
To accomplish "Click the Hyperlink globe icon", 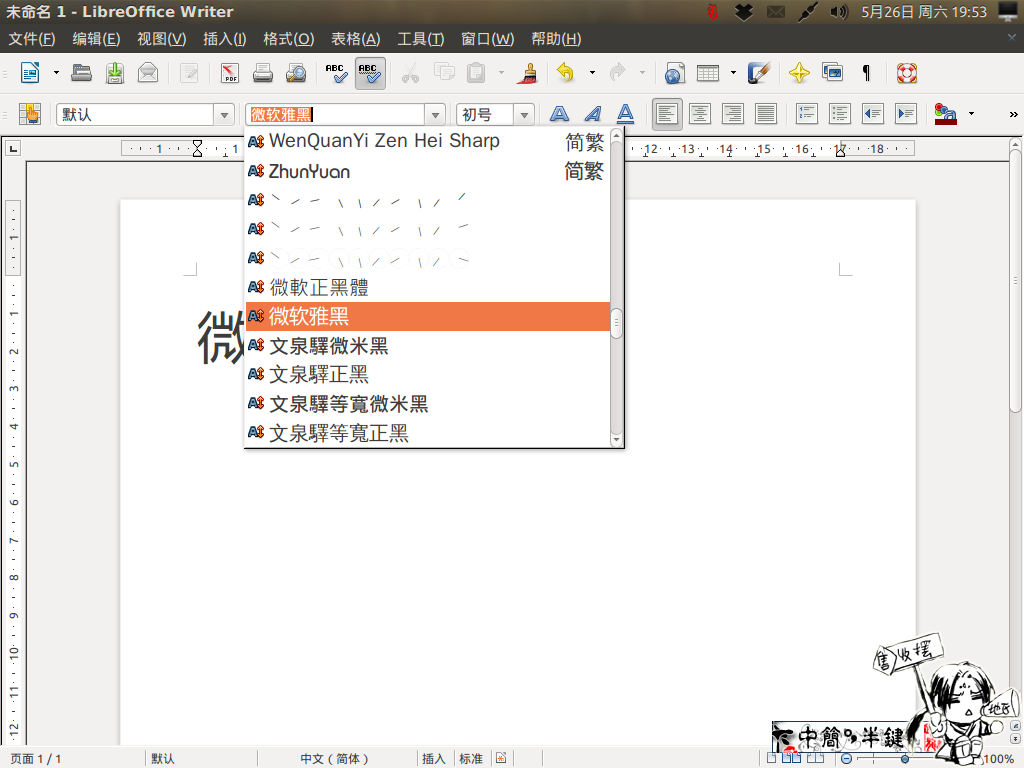I will click(675, 72).
